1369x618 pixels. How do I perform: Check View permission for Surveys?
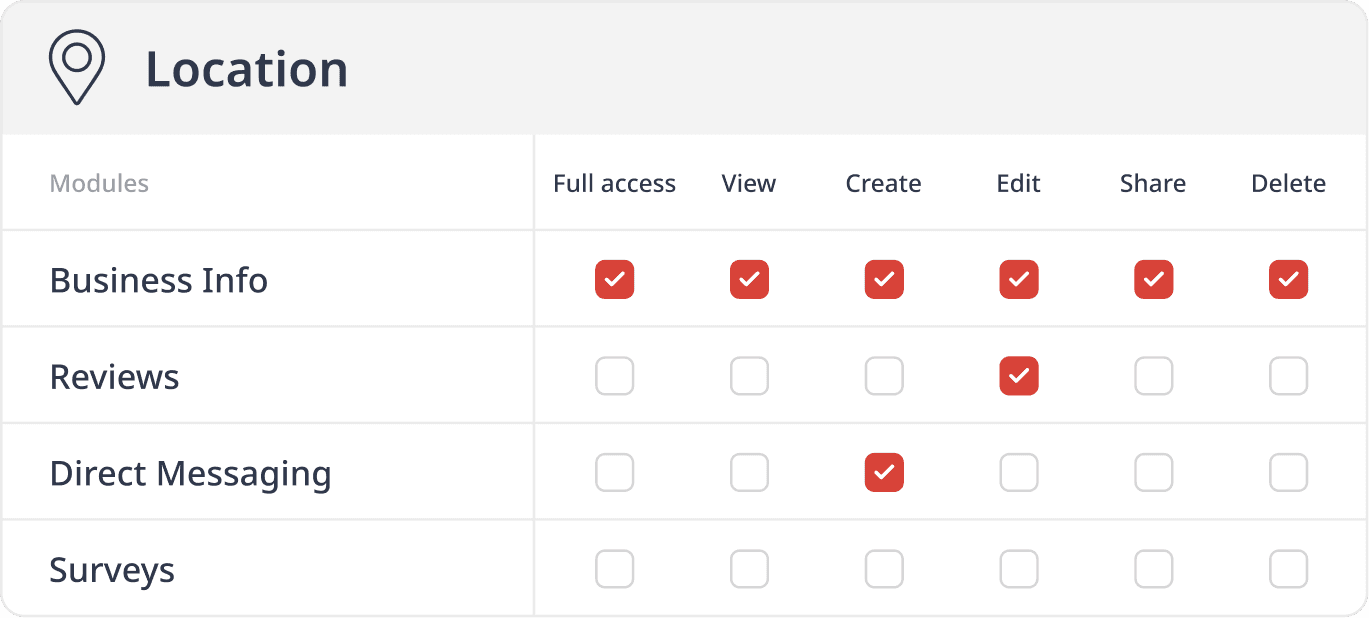click(749, 570)
